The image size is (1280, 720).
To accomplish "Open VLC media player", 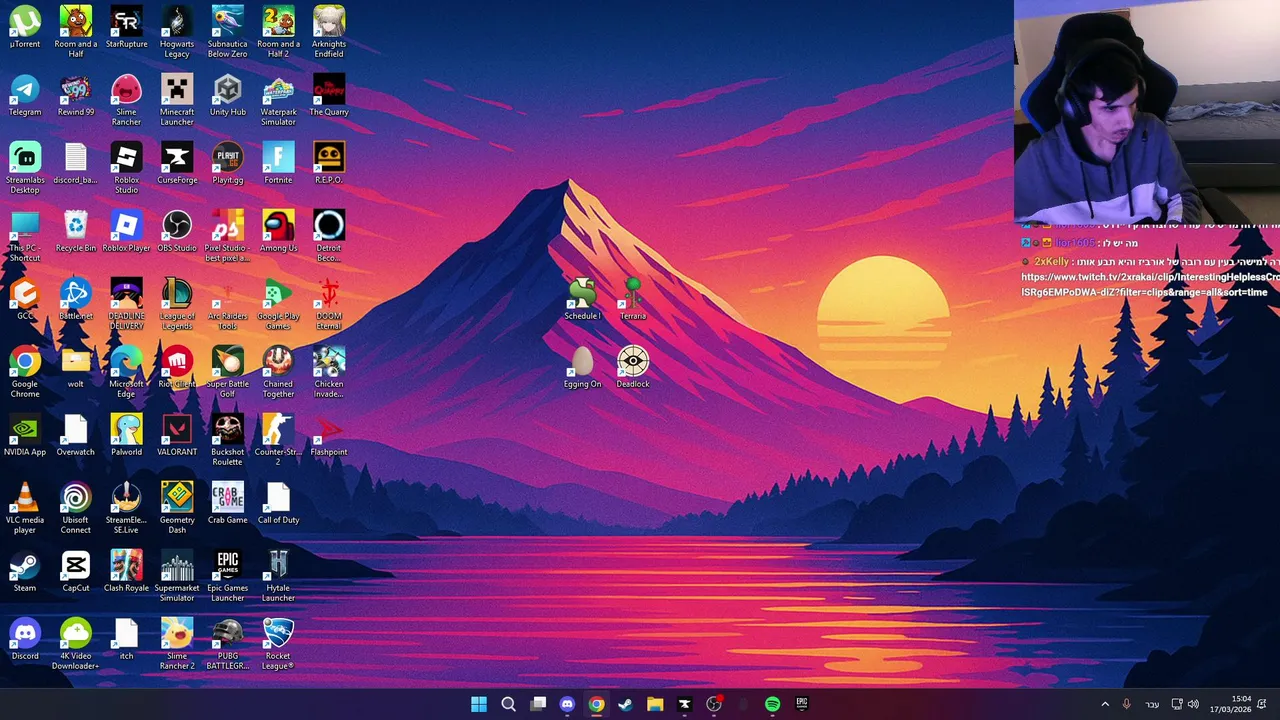I will 25,508.
